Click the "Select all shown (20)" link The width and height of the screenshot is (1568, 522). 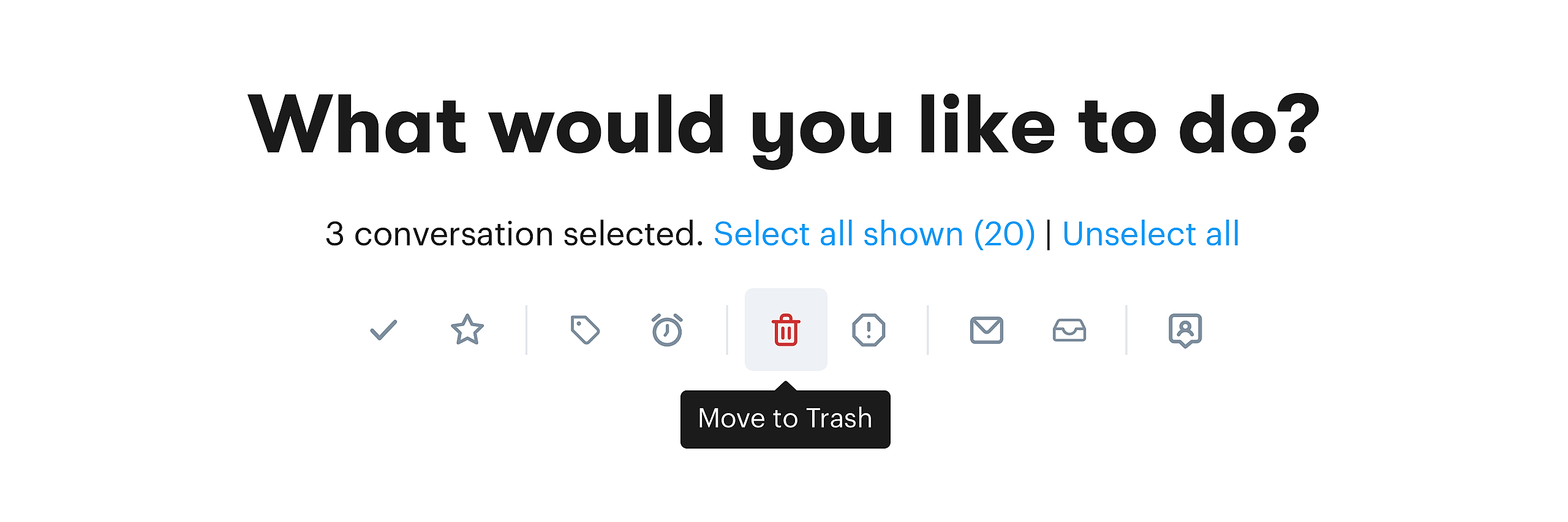point(874,234)
